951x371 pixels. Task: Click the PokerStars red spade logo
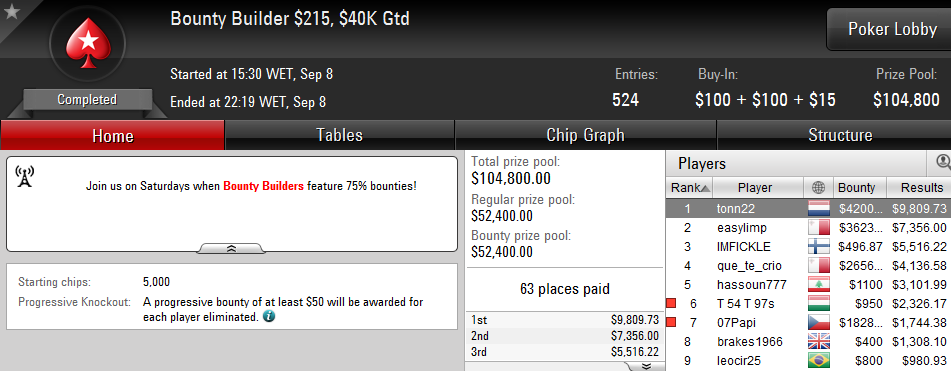click(87, 43)
